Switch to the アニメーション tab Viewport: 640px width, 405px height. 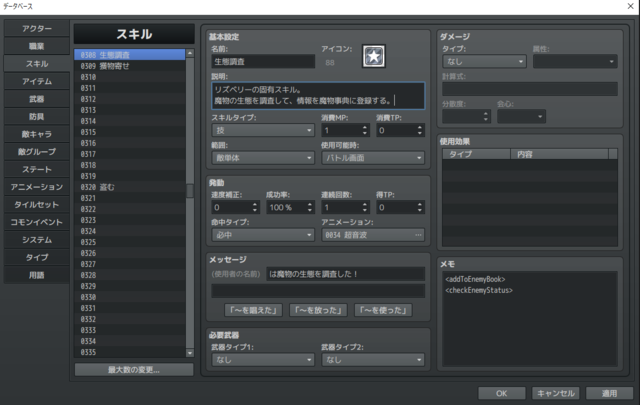pyautogui.click(x=37, y=187)
